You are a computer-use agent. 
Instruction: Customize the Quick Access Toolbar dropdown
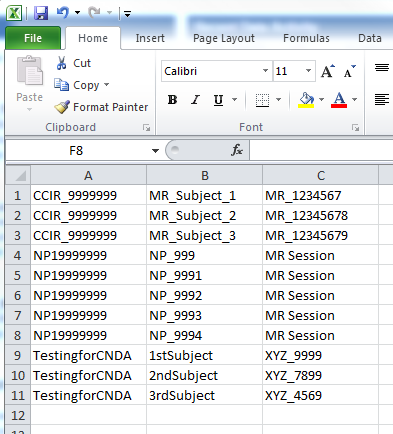pos(127,13)
